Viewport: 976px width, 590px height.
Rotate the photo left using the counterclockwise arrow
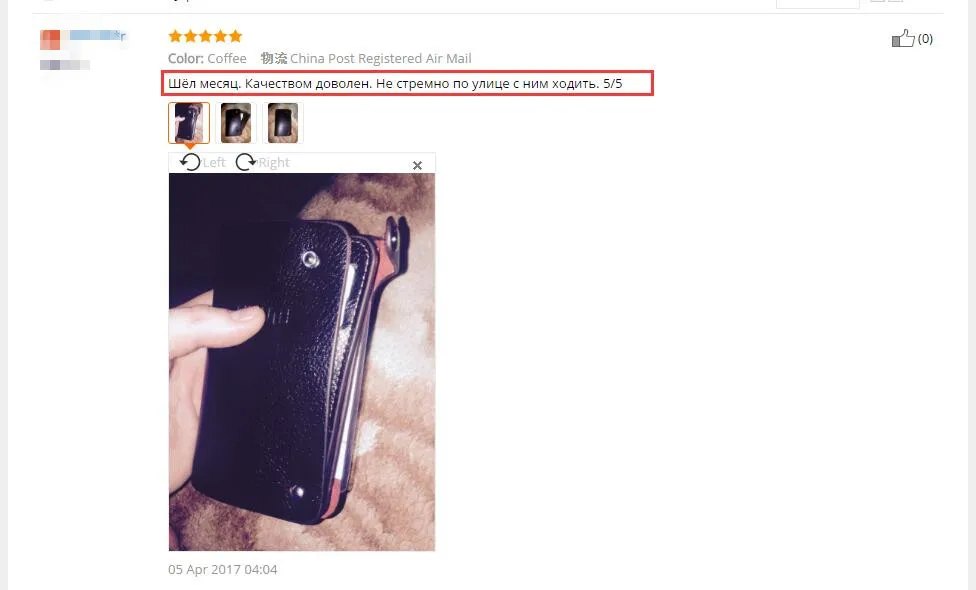click(x=190, y=162)
